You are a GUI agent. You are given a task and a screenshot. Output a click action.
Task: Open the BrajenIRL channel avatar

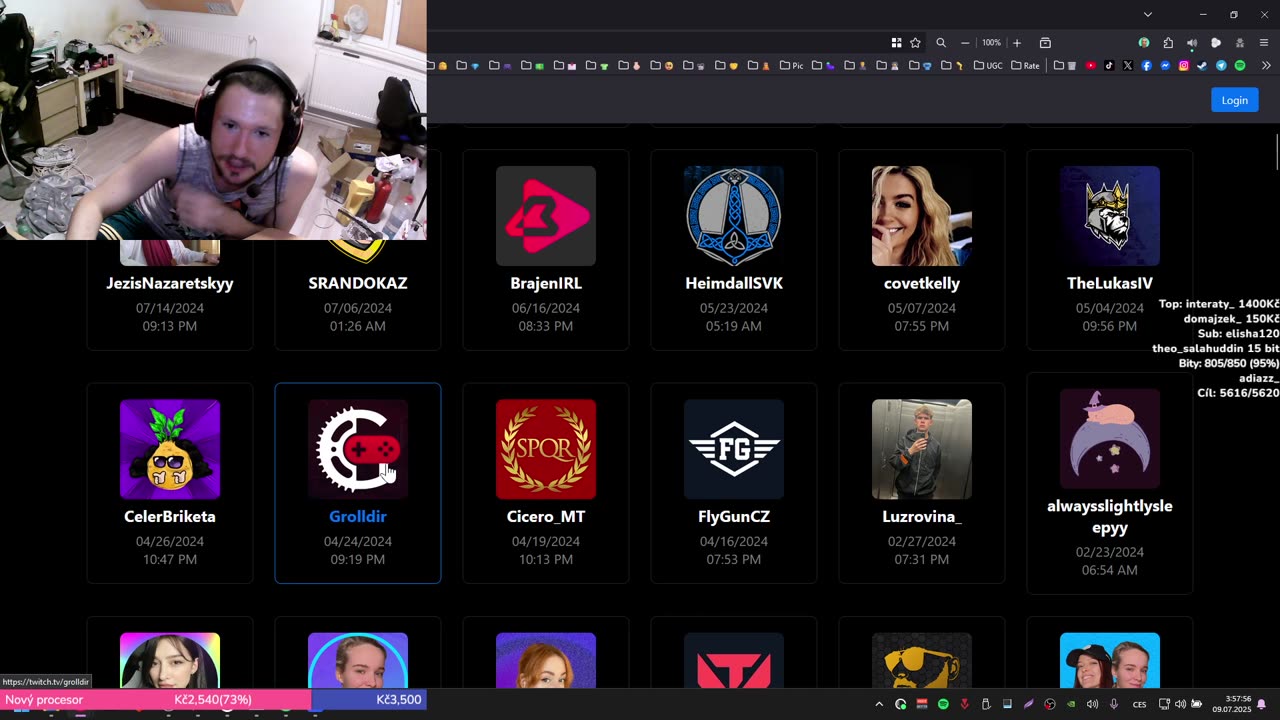[x=546, y=216]
